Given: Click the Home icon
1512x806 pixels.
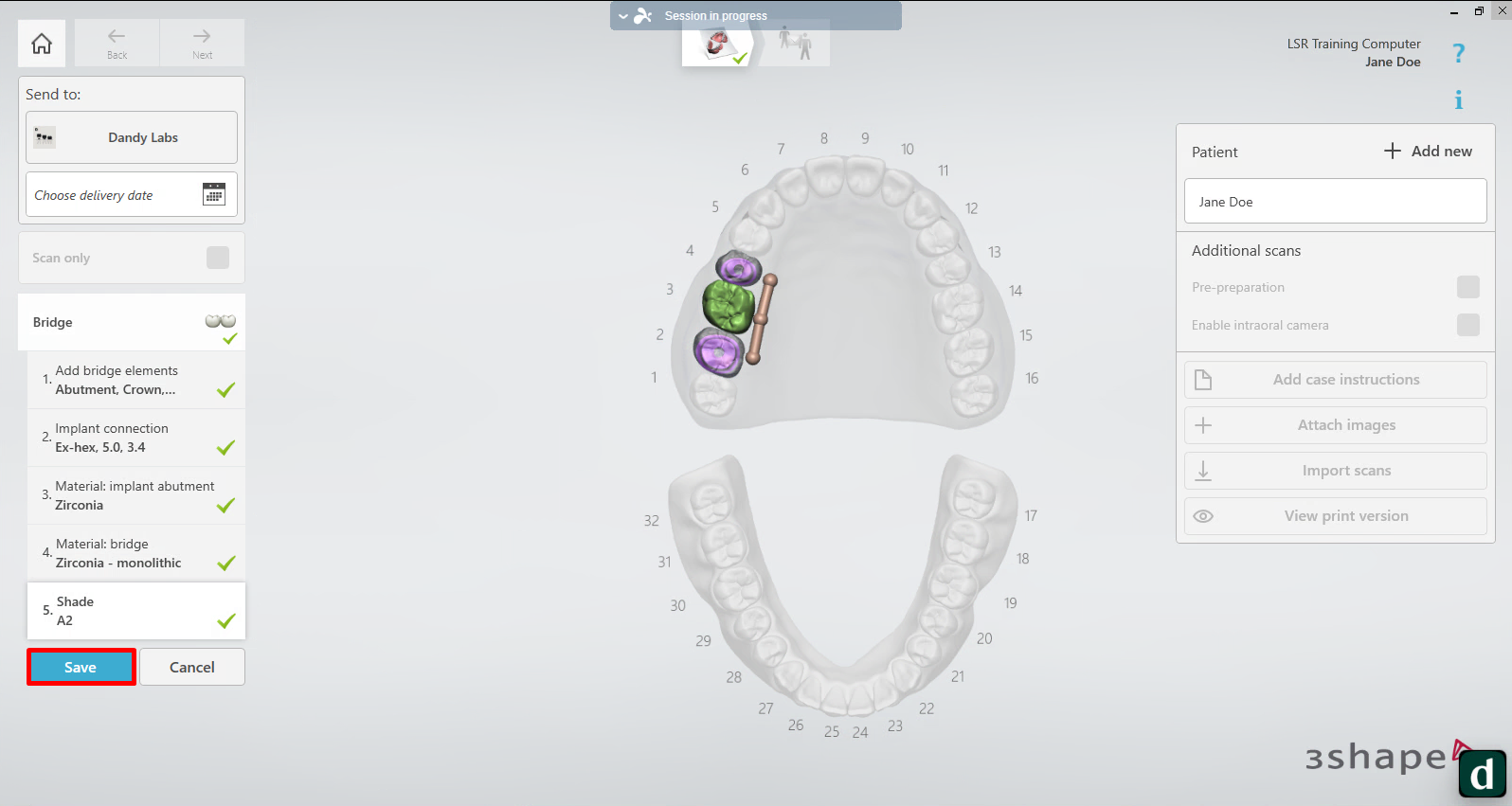Looking at the screenshot, I should (42, 44).
